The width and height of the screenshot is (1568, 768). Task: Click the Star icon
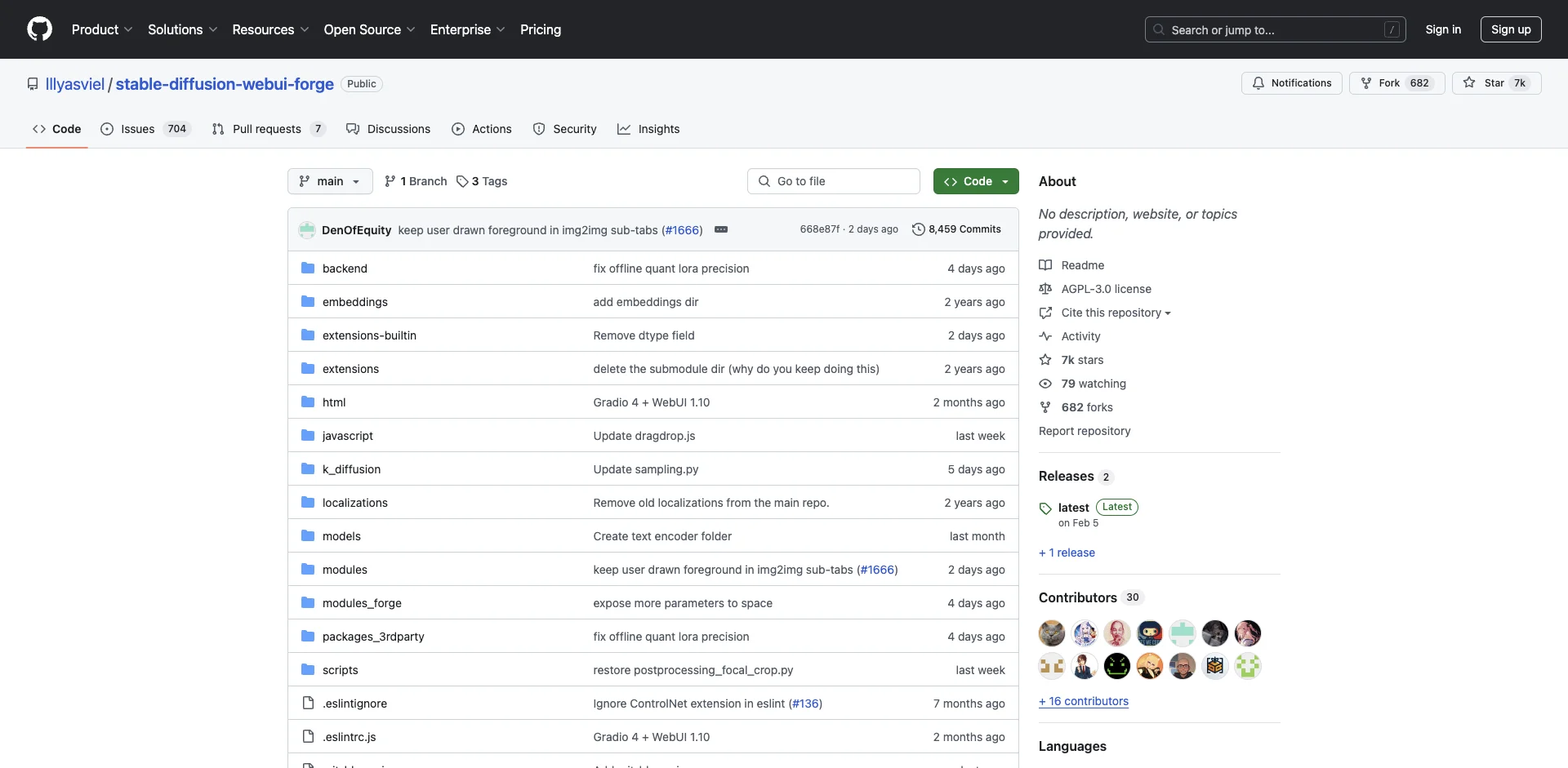pyautogui.click(x=1469, y=82)
